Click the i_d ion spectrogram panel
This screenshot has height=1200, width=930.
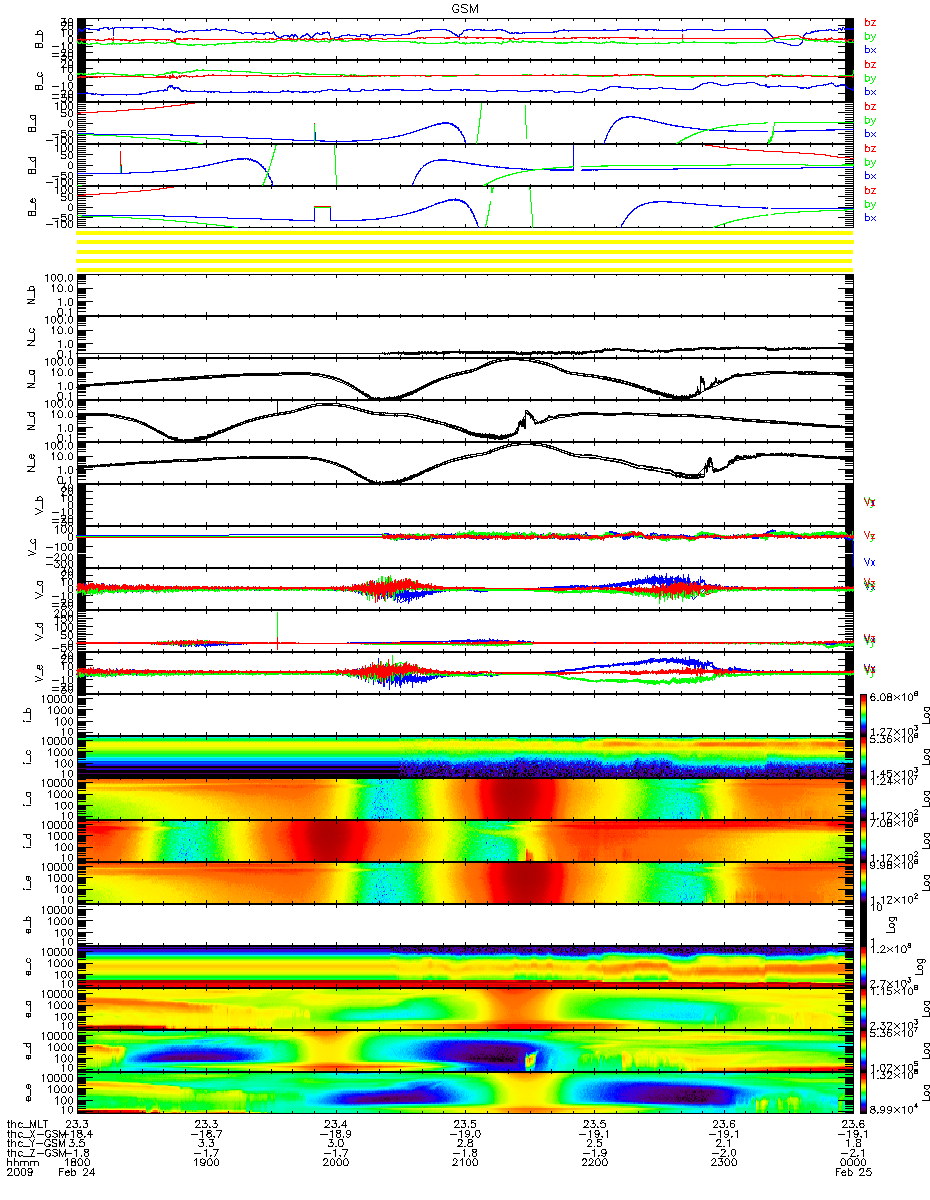tap(464, 841)
